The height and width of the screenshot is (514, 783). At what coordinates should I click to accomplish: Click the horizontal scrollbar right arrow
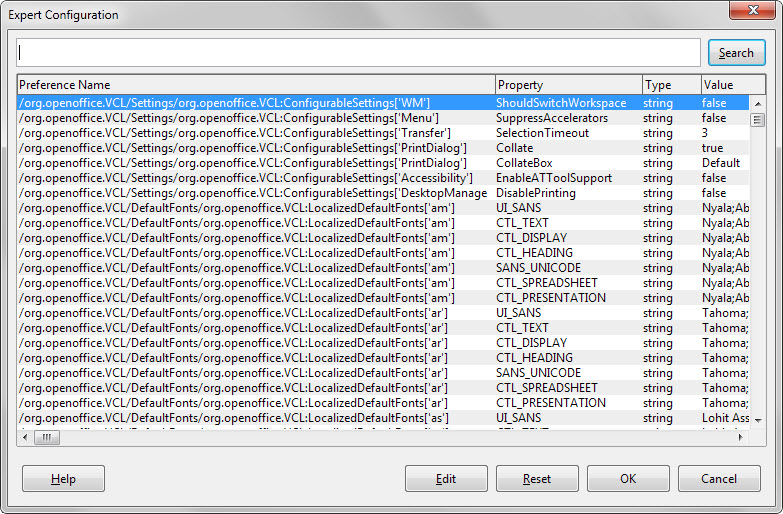[x=741, y=438]
